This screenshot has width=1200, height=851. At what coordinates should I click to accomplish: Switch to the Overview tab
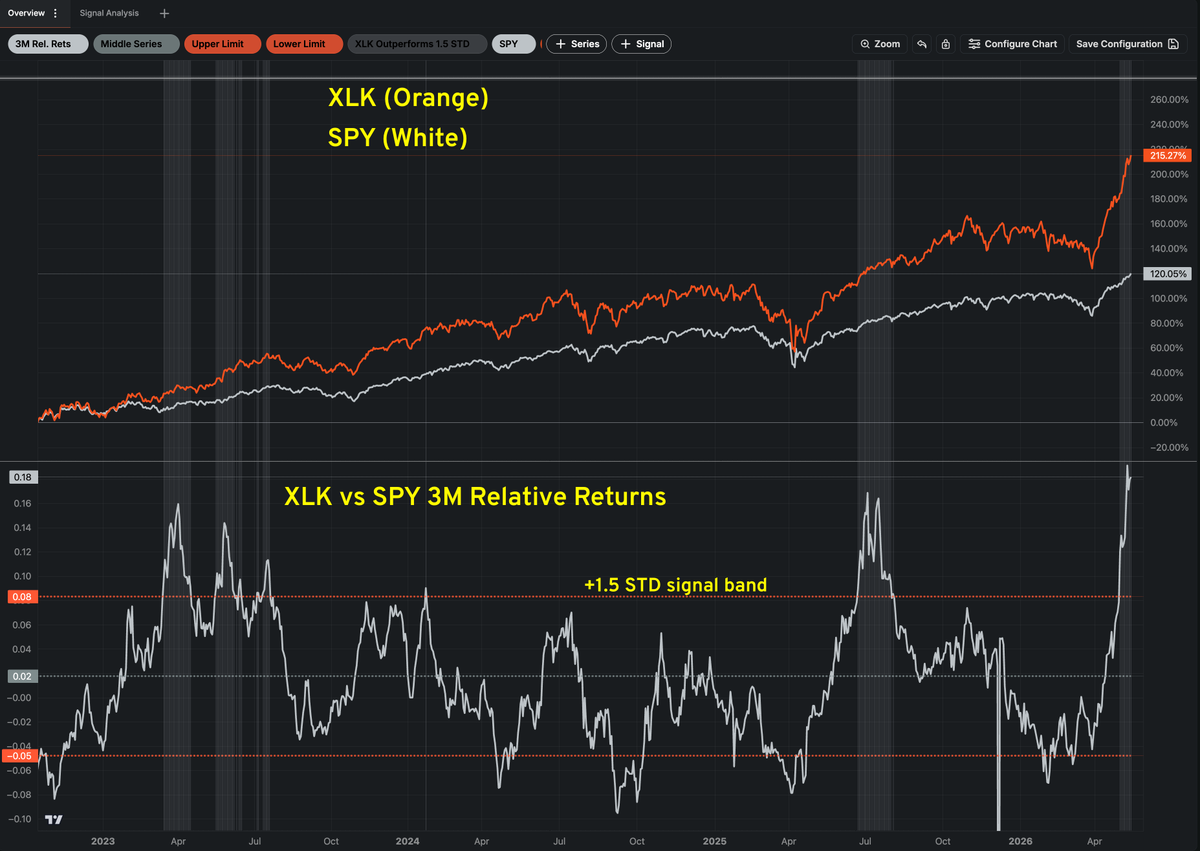coord(26,13)
